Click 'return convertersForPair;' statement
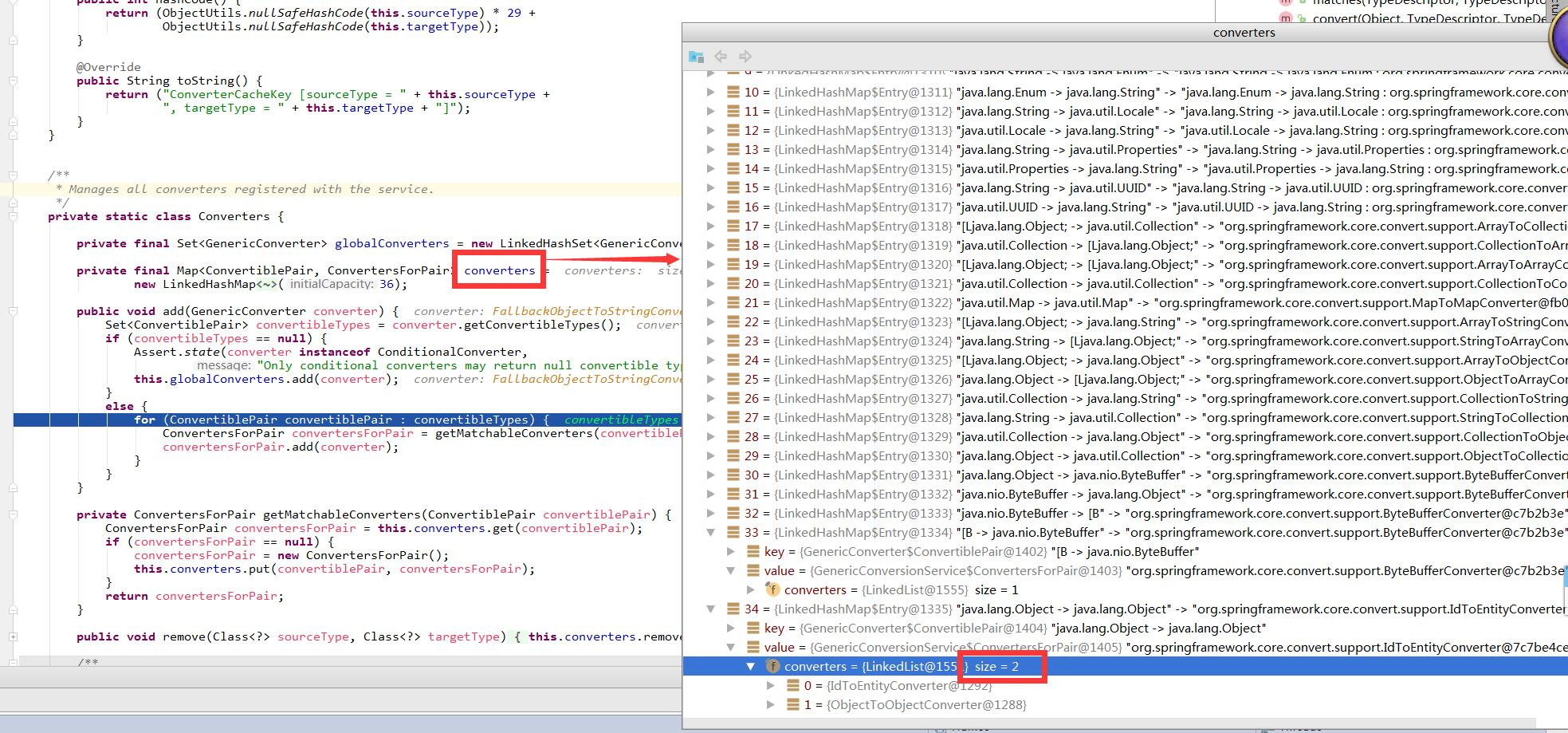The image size is (1568, 733). coord(195,596)
